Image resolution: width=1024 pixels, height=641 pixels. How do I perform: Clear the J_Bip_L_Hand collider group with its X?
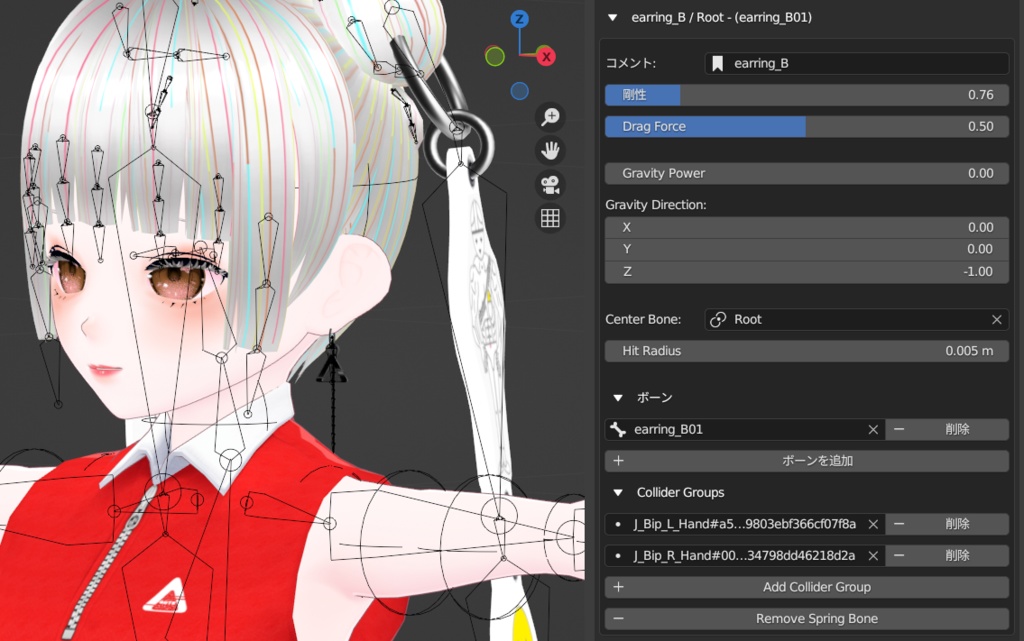[873, 523]
